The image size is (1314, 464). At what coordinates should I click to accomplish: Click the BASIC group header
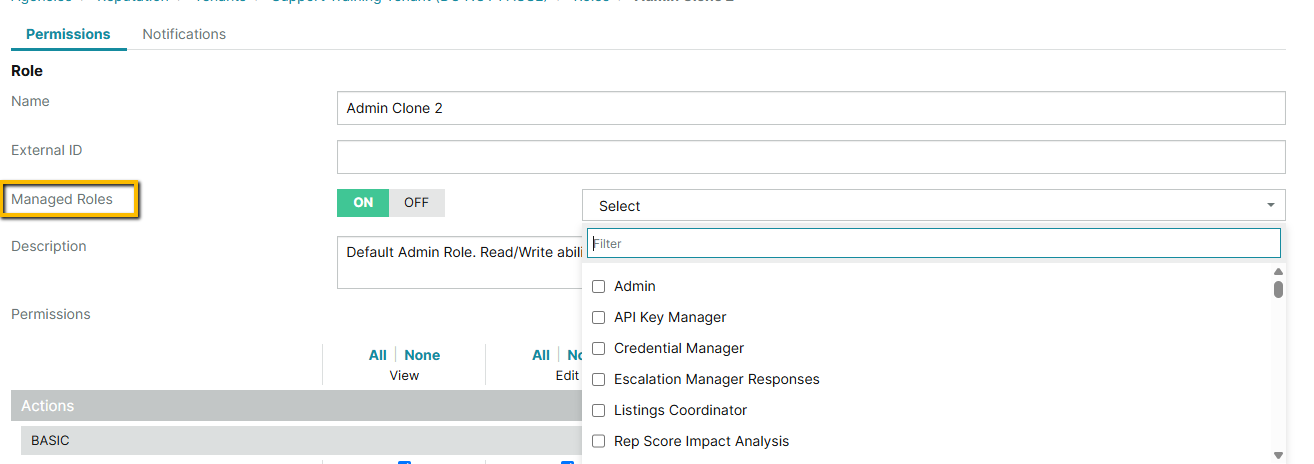(x=301, y=440)
